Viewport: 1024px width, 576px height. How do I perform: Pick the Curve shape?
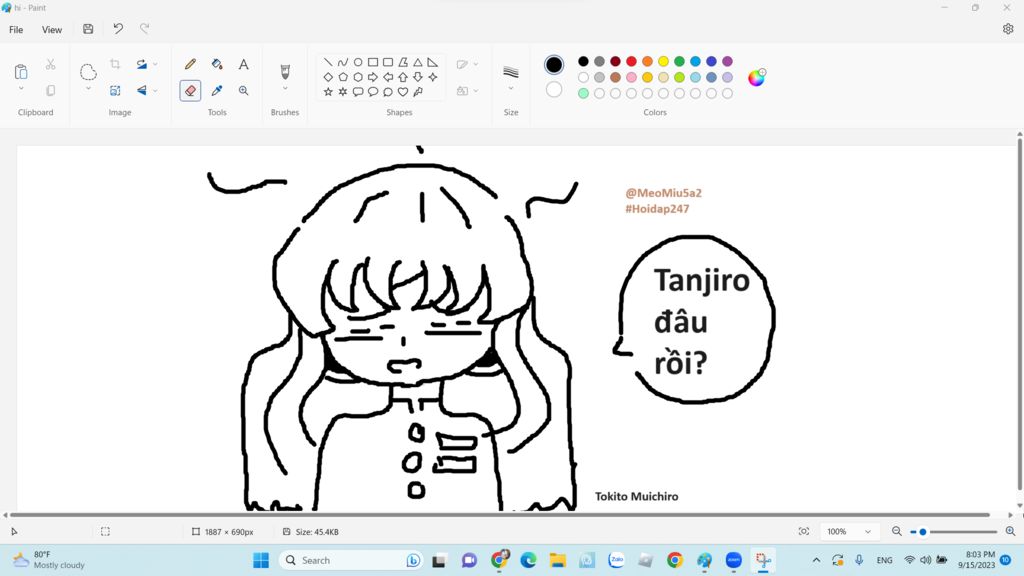click(343, 62)
